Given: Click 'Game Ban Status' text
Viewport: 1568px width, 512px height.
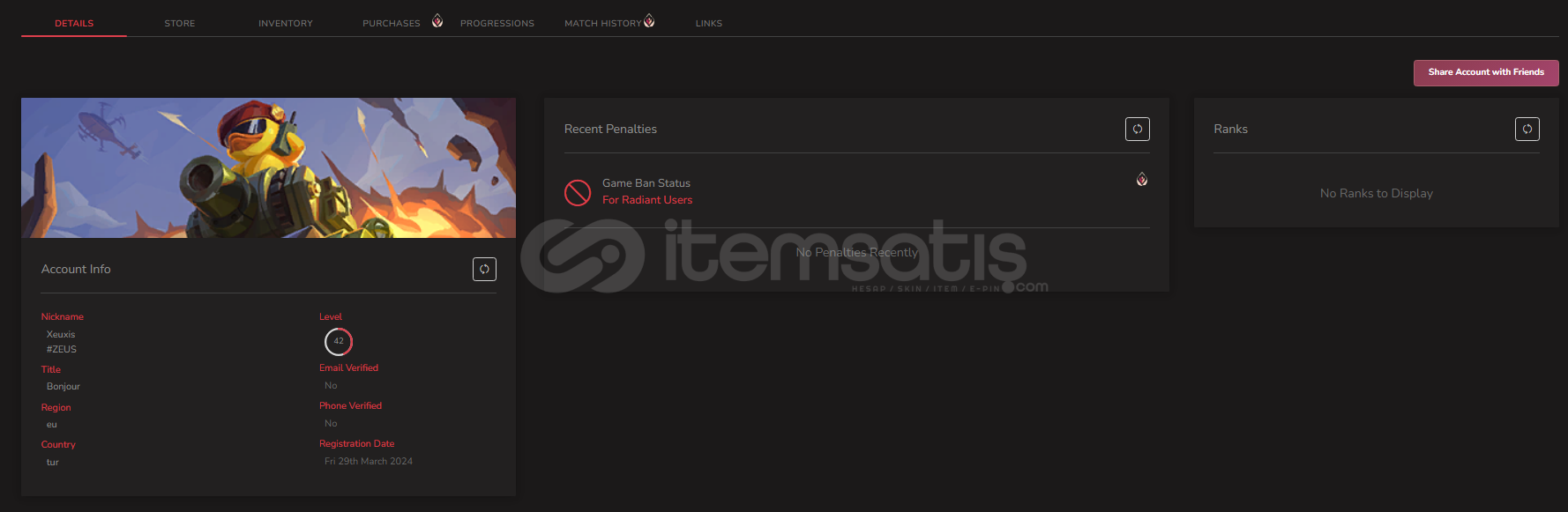Looking at the screenshot, I should 646,183.
